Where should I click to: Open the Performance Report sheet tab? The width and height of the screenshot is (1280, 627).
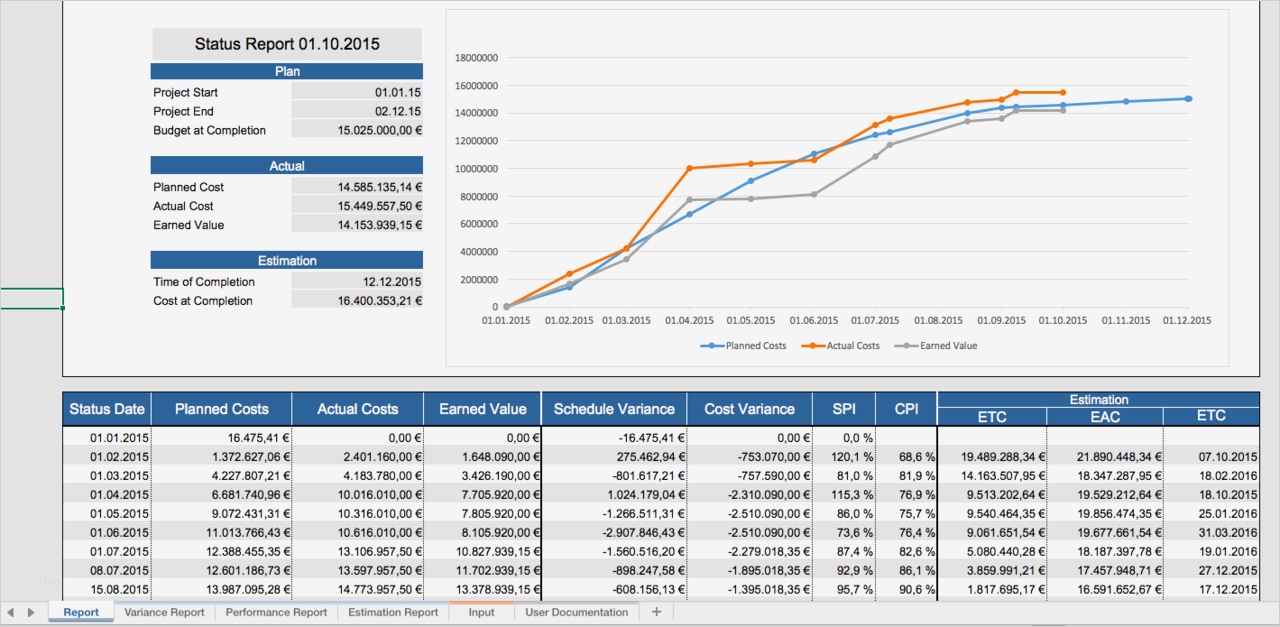(276, 612)
